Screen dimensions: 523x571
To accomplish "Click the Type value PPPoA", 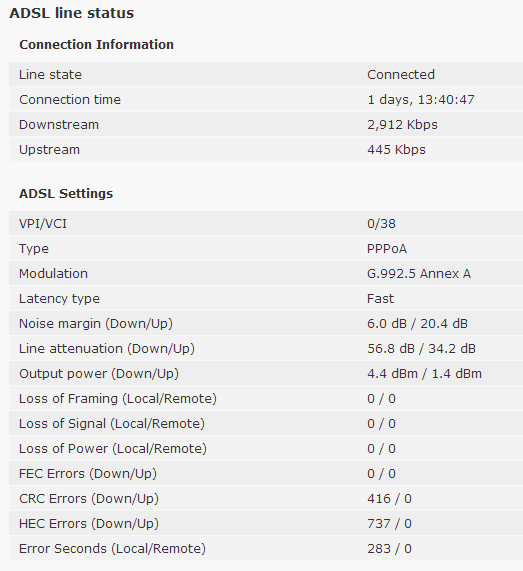I will click(x=386, y=249).
